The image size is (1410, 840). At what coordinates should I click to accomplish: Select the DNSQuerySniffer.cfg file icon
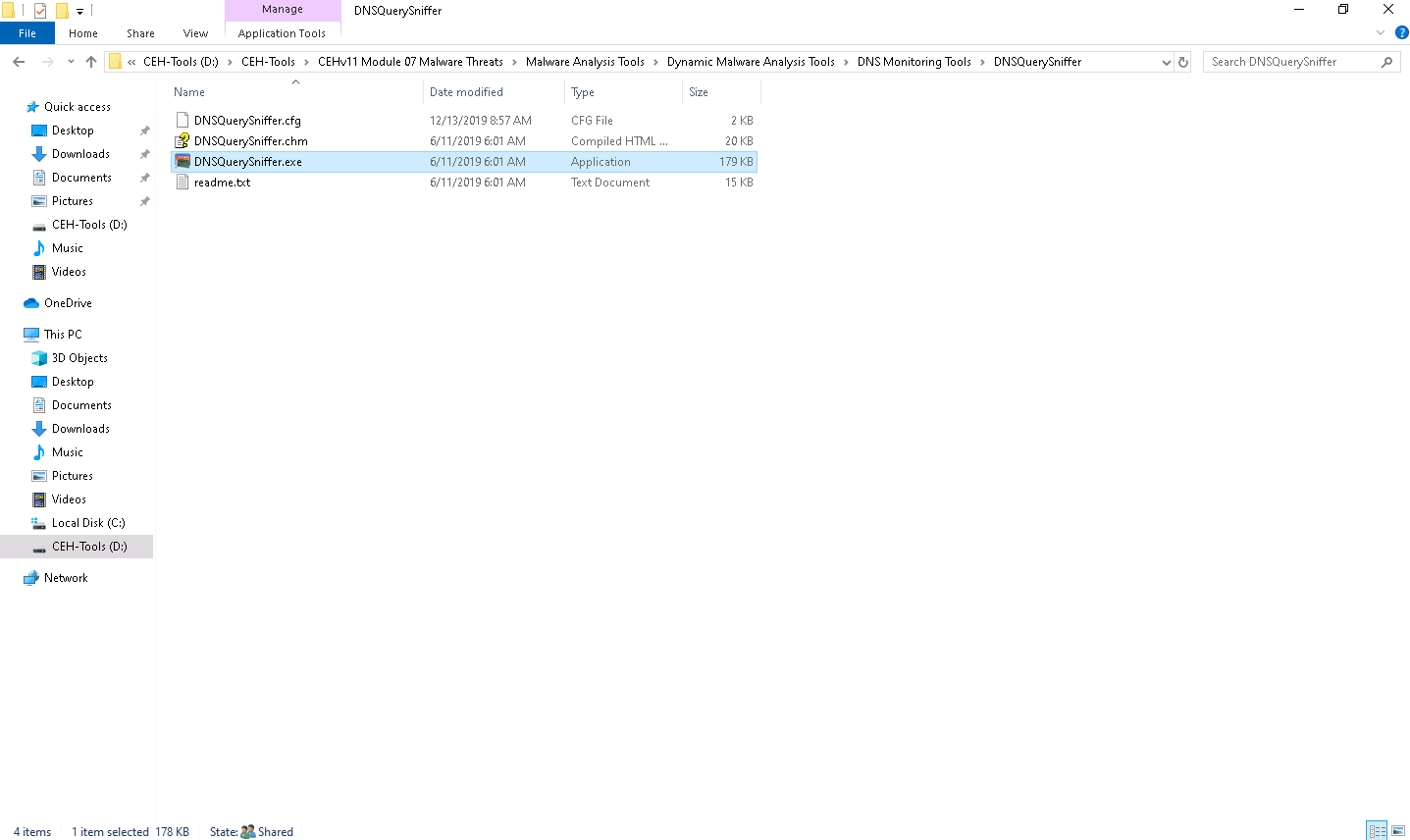coord(183,121)
